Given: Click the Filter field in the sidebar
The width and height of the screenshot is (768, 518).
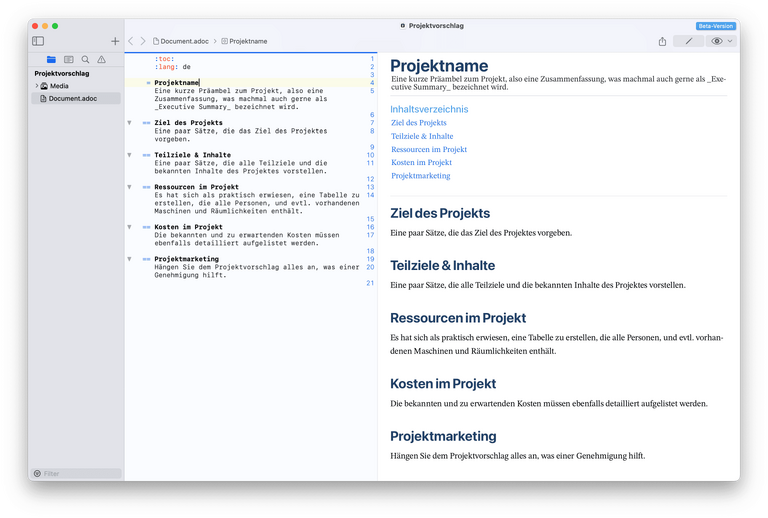Looking at the screenshot, I should pos(78,473).
